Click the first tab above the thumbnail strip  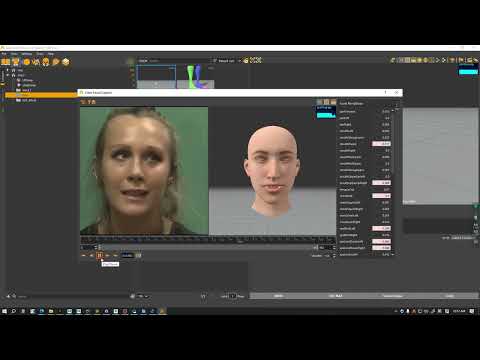143,61
